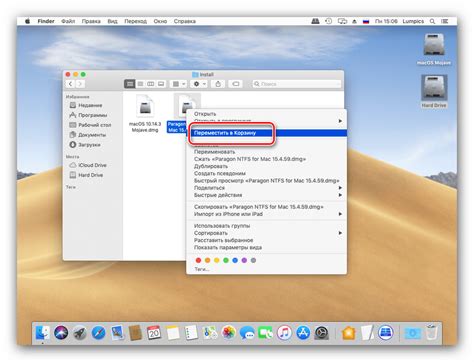Image resolution: width=474 pixels, height=362 pixels.
Task: Open the Переход menu
Action: [135, 21]
